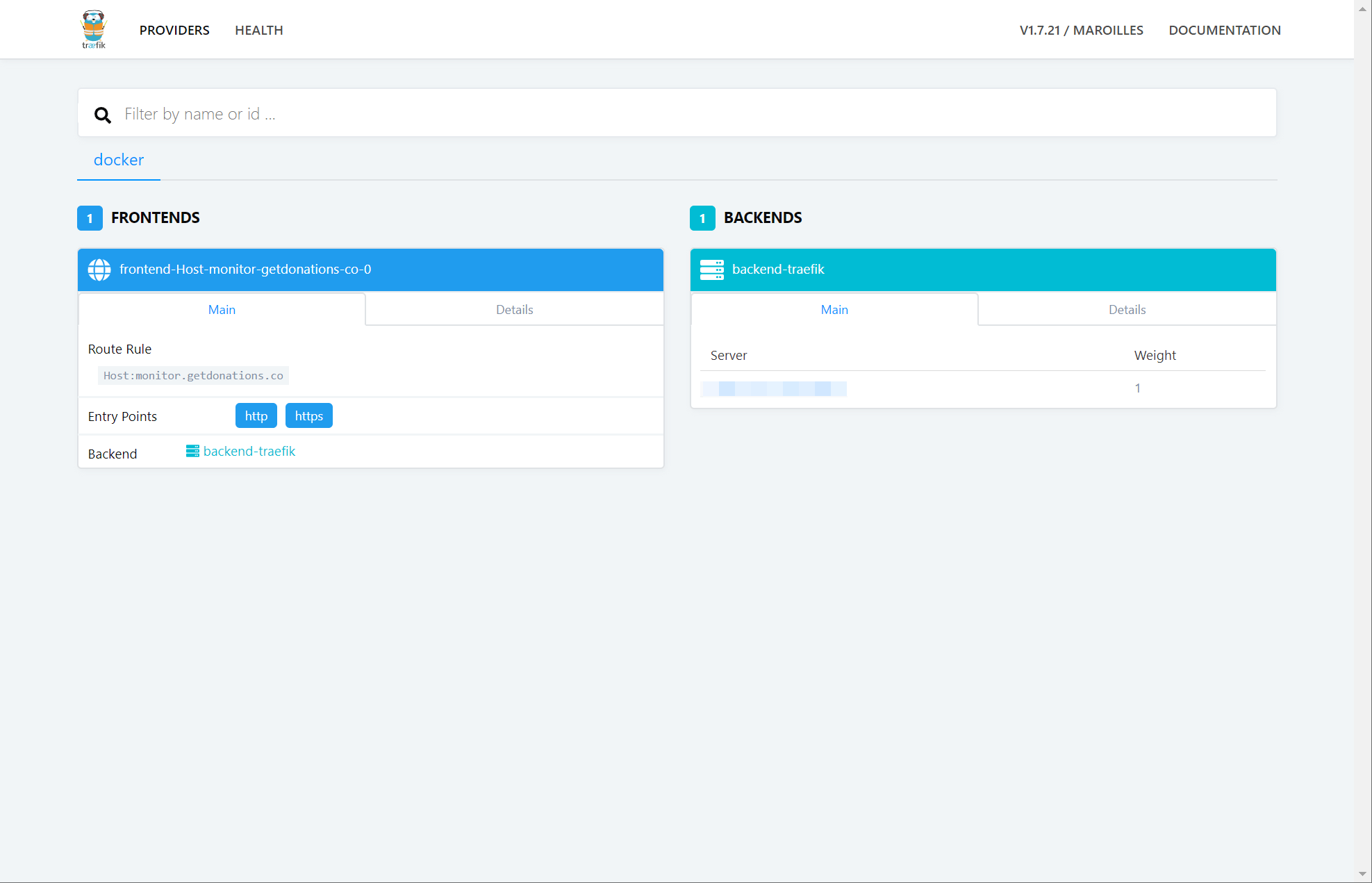
Task: Click the backend-traefik card header title
Action: pos(778,270)
